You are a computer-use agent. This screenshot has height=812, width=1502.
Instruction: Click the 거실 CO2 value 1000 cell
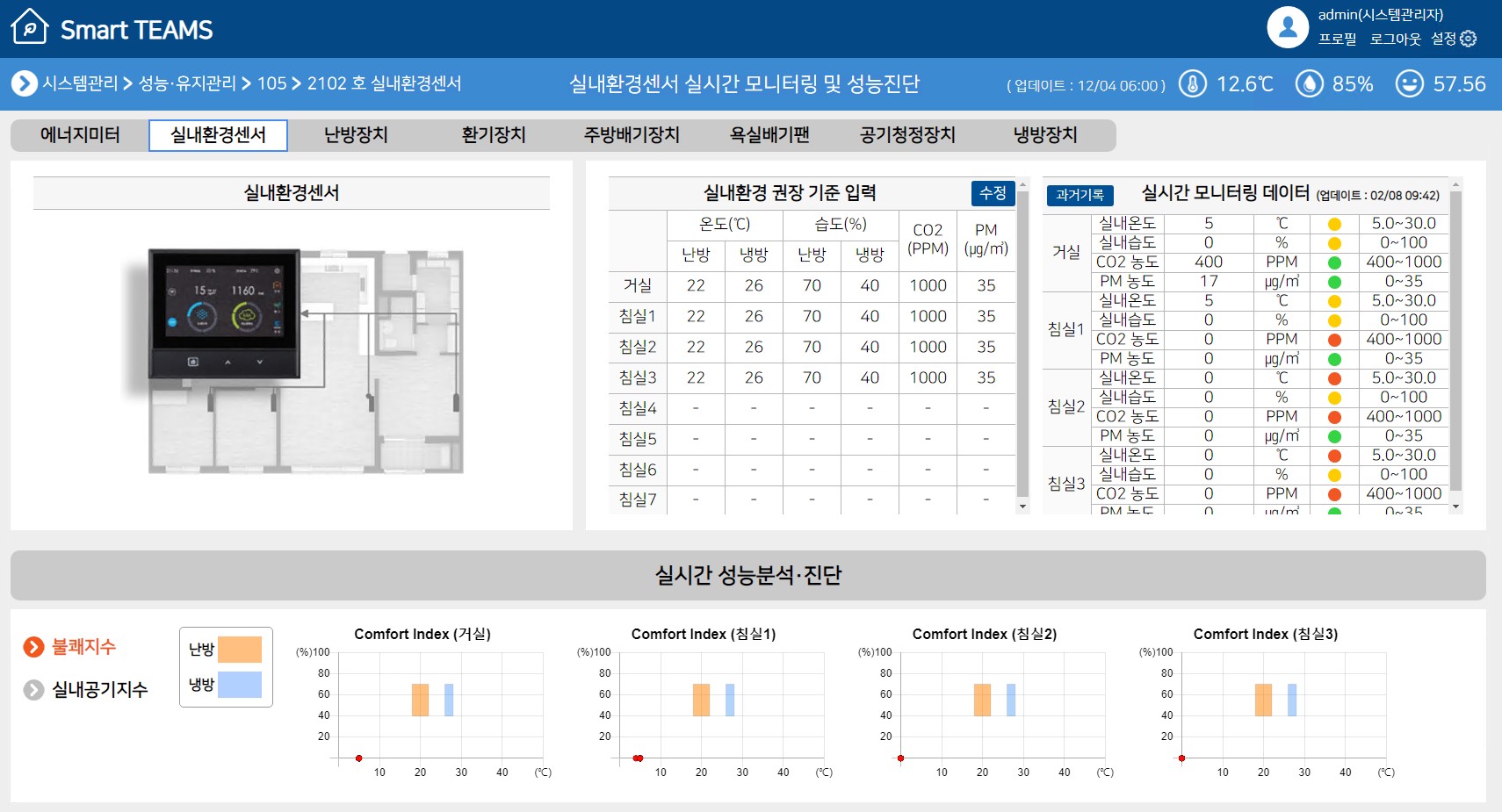pos(928,285)
